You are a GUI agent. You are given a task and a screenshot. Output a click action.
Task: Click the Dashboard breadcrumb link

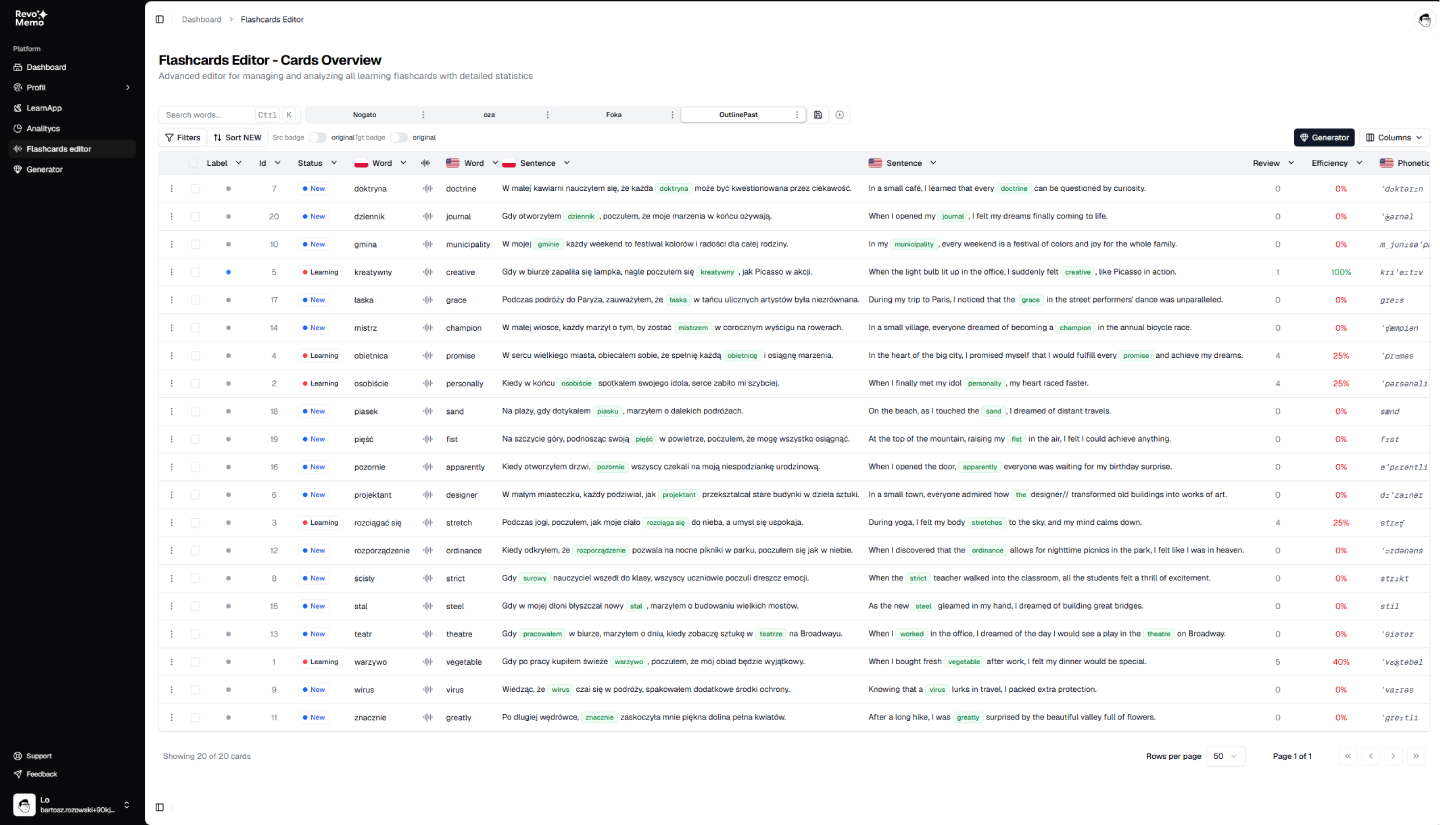click(201, 19)
